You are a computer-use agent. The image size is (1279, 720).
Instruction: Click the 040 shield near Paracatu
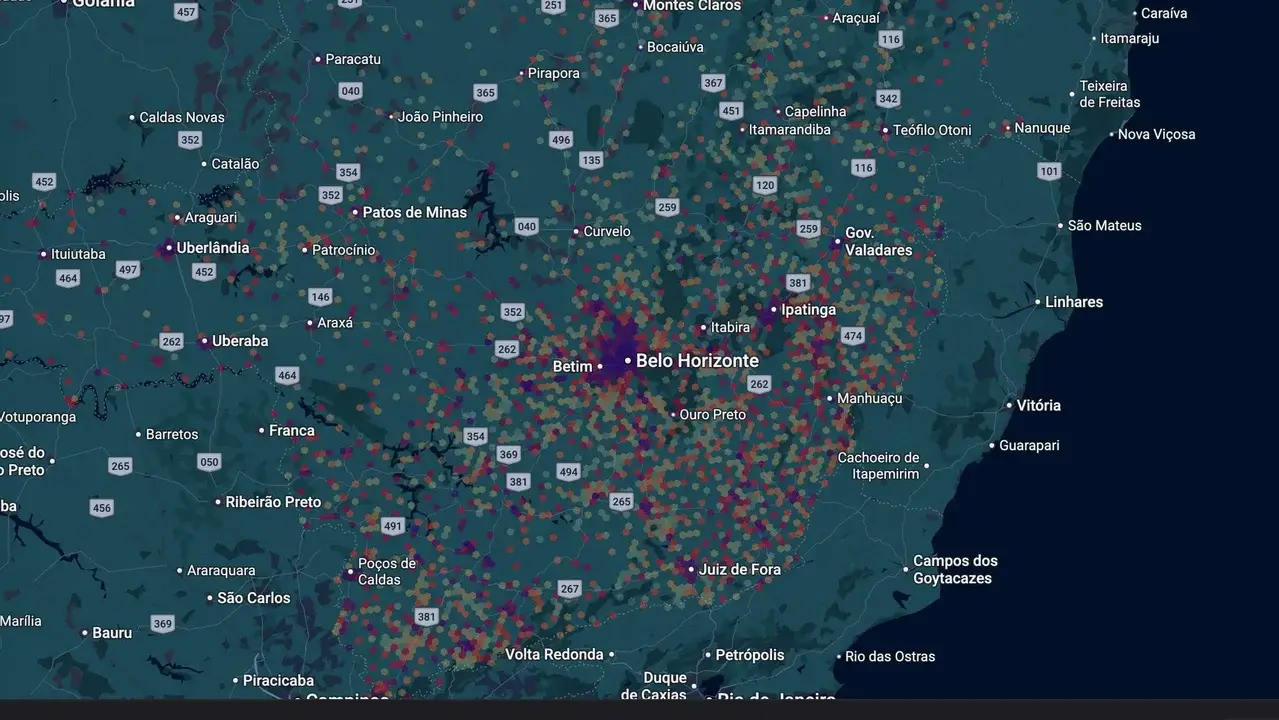pos(350,91)
